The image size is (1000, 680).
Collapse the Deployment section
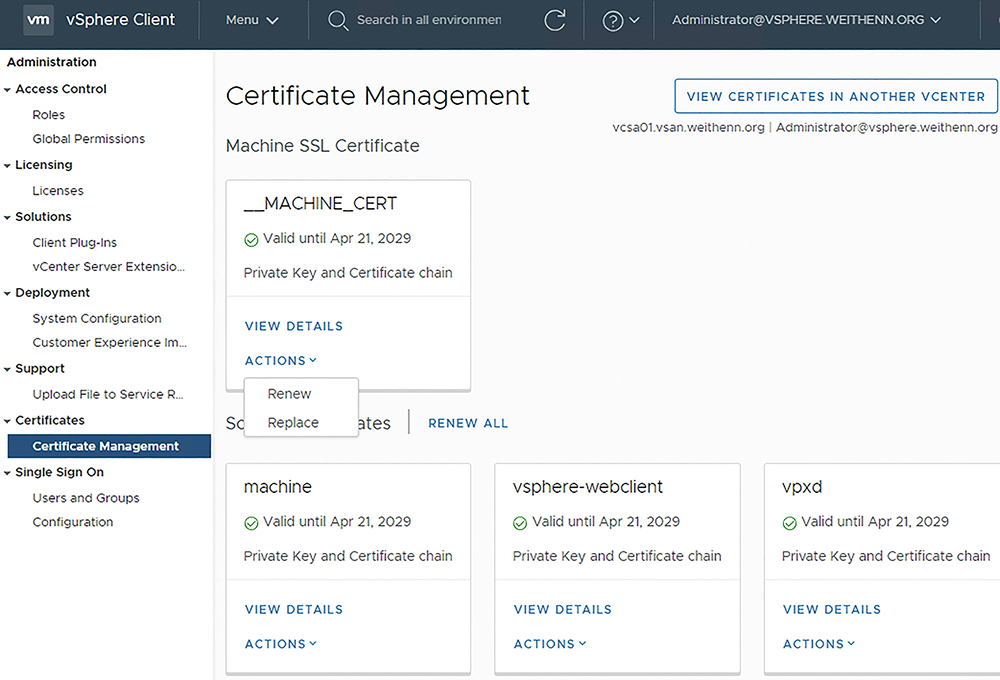click(8, 293)
